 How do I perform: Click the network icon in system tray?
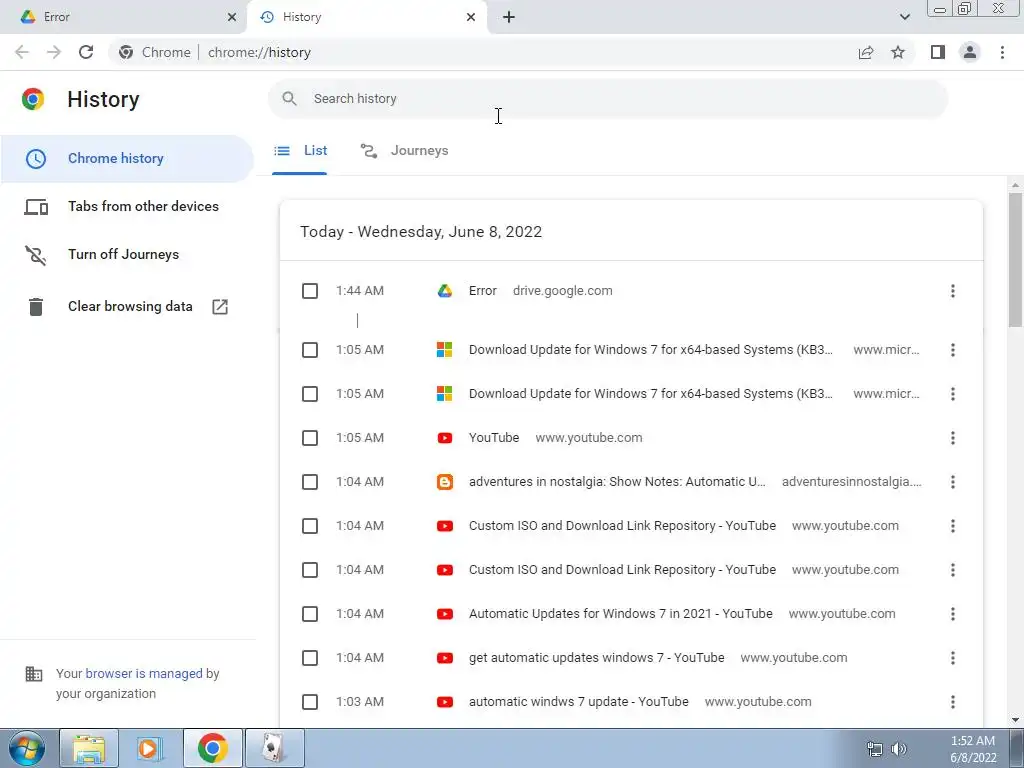[x=874, y=749]
